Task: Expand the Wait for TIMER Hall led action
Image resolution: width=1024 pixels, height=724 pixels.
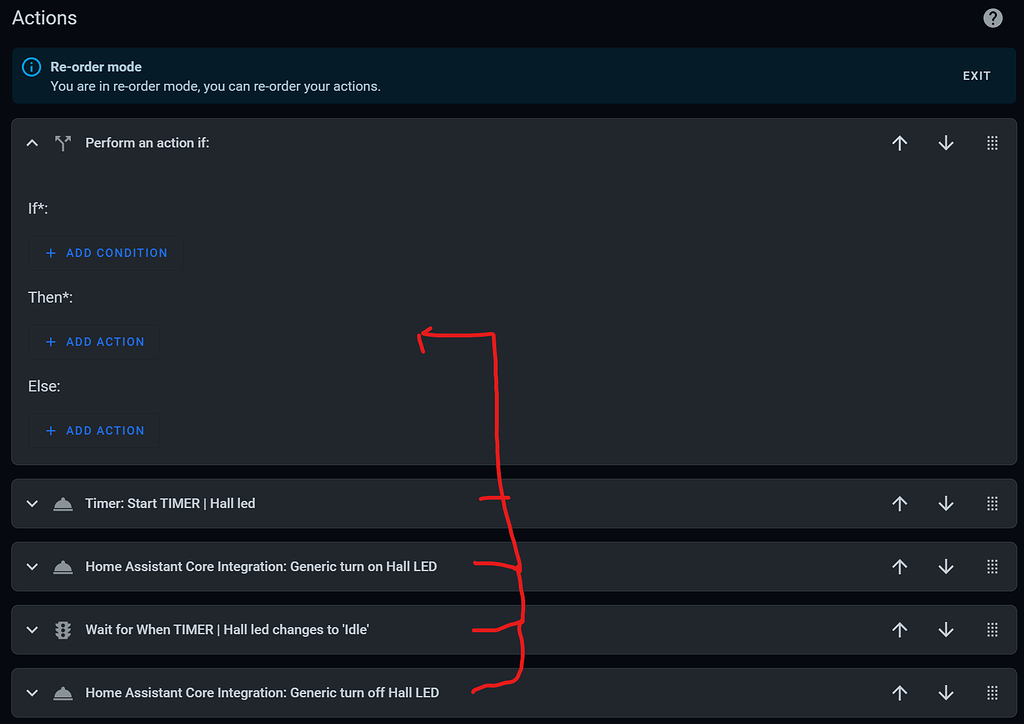Action: [31, 629]
